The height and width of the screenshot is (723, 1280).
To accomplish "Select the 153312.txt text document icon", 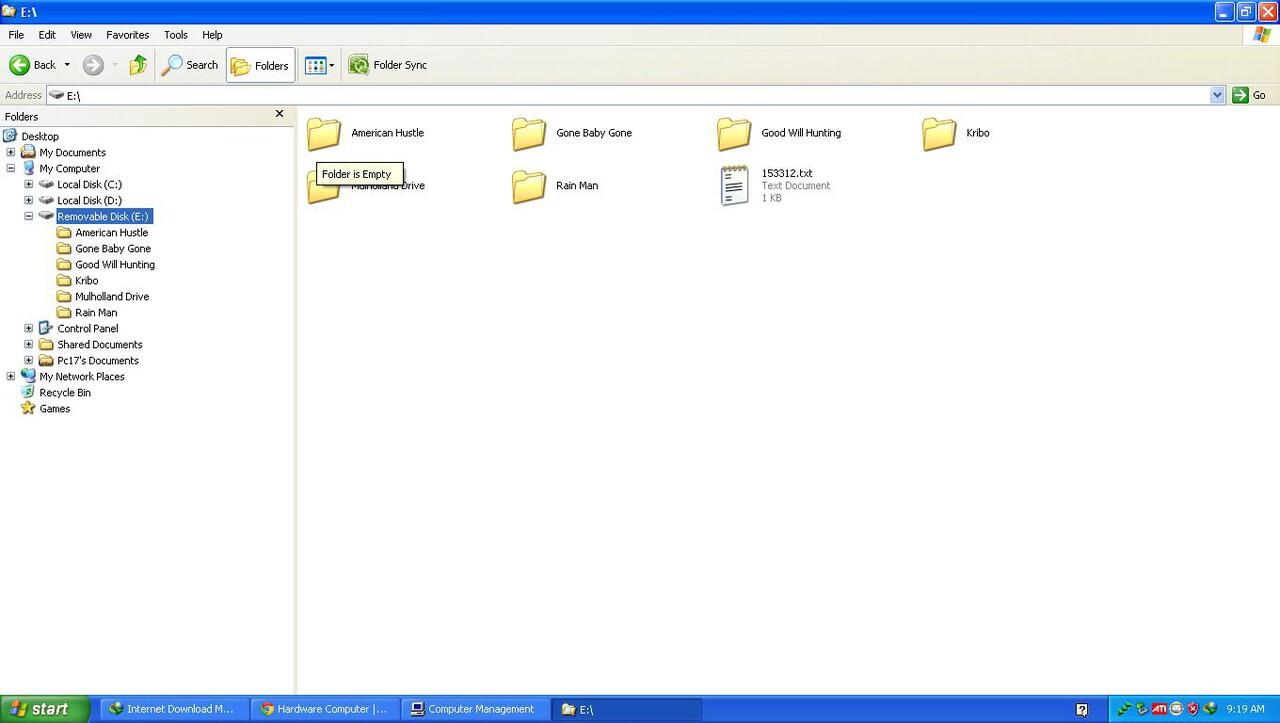I will point(734,186).
